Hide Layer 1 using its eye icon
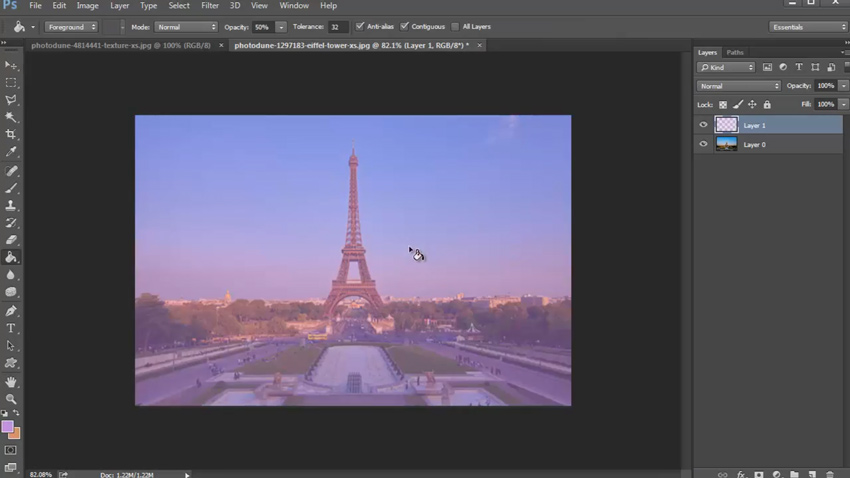The height and width of the screenshot is (478, 850). [703, 125]
